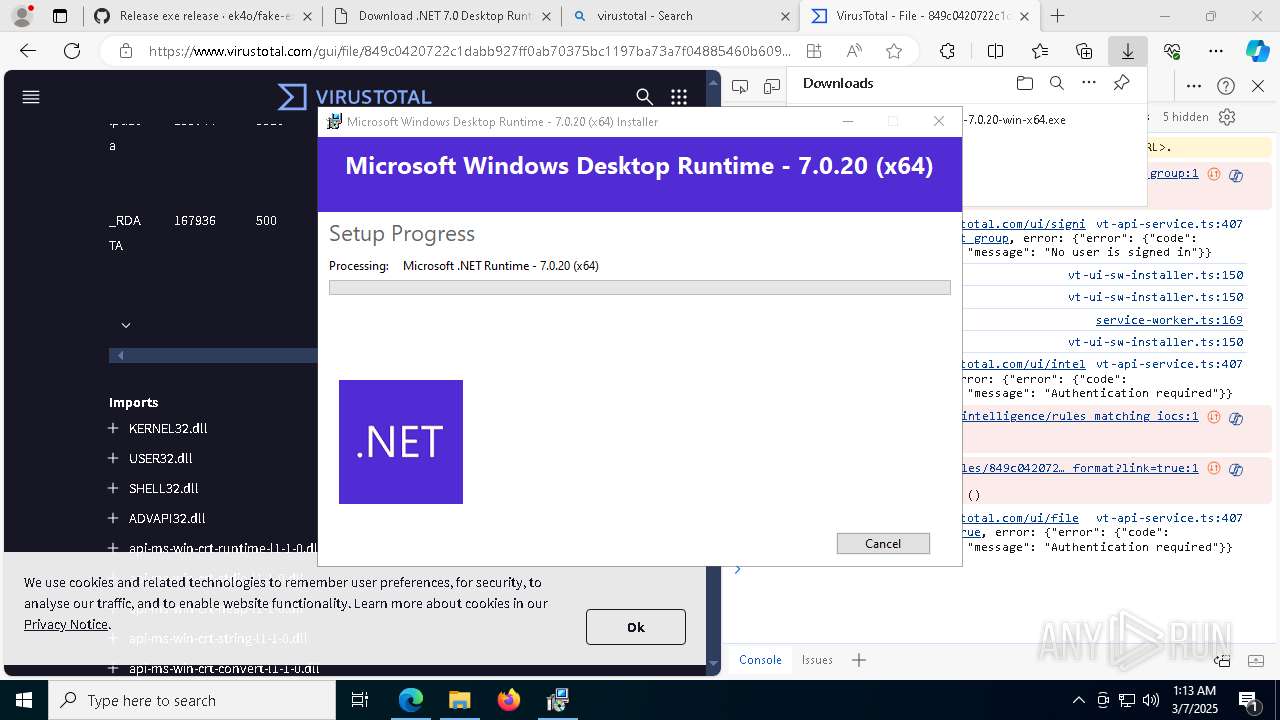Expand sections list chevron below _RDATA
The height and width of the screenshot is (720, 1280).
tap(126, 325)
